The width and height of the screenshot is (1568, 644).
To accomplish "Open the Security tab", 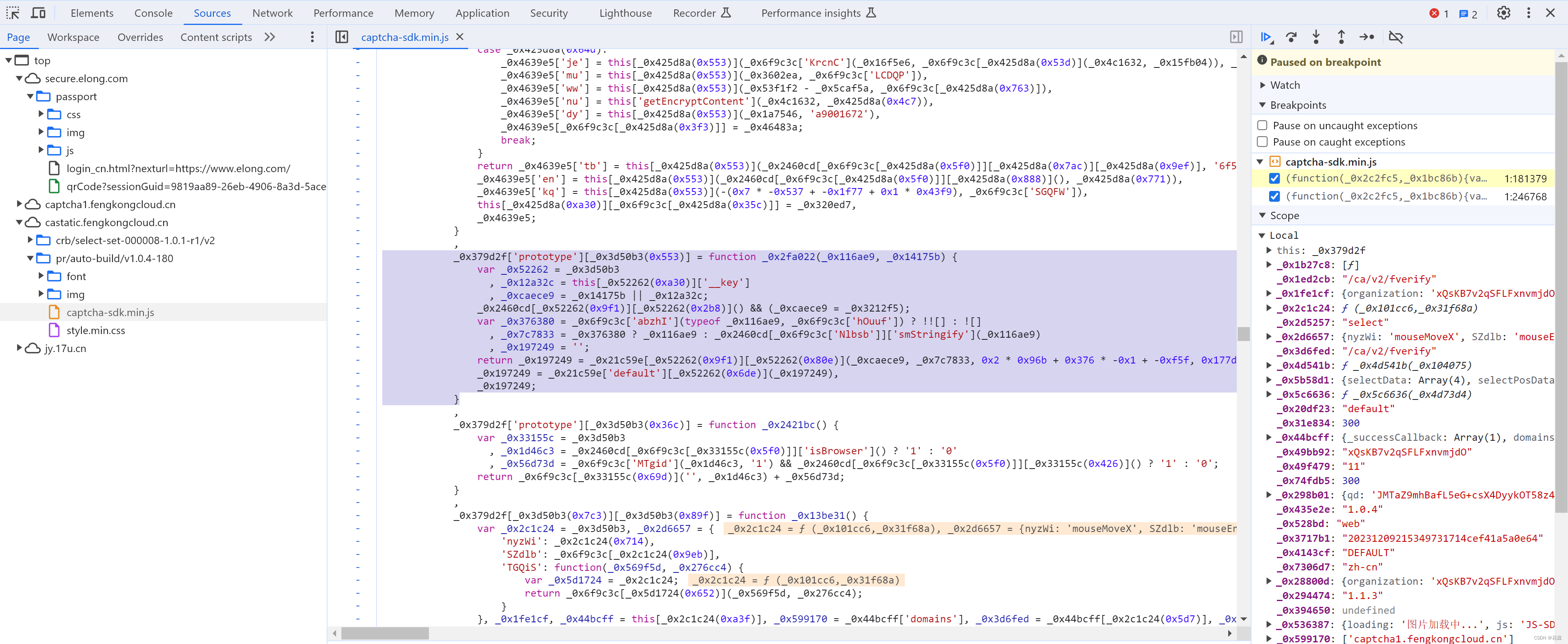I will click(548, 13).
